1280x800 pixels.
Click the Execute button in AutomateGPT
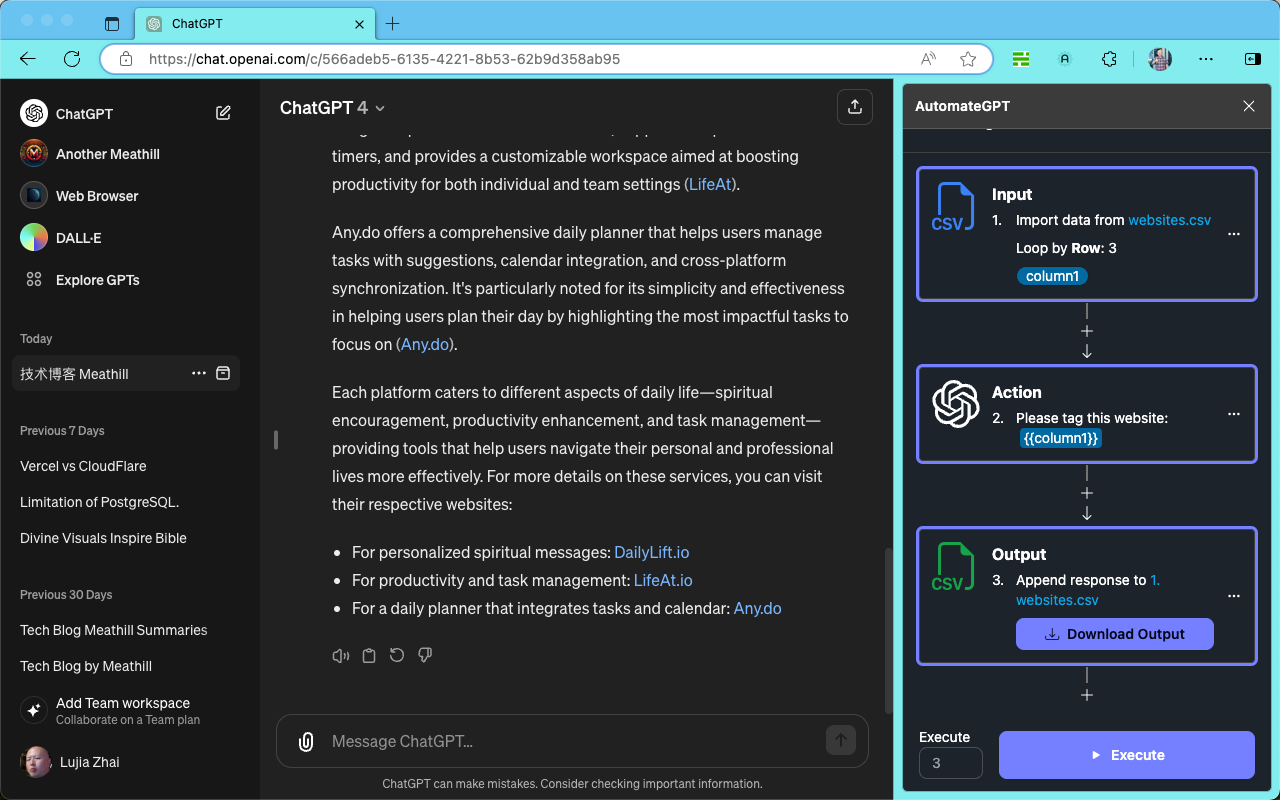(x=1126, y=755)
